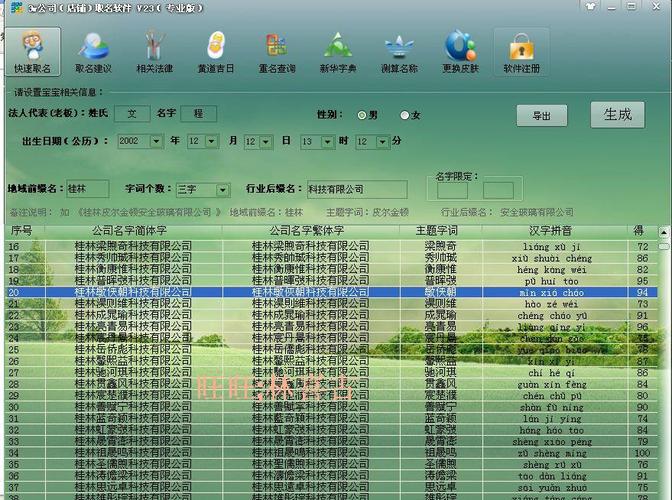672x500 pixels.
Task: Select the 男 gender radio button
Action: pyautogui.click(x=362, y=115)
